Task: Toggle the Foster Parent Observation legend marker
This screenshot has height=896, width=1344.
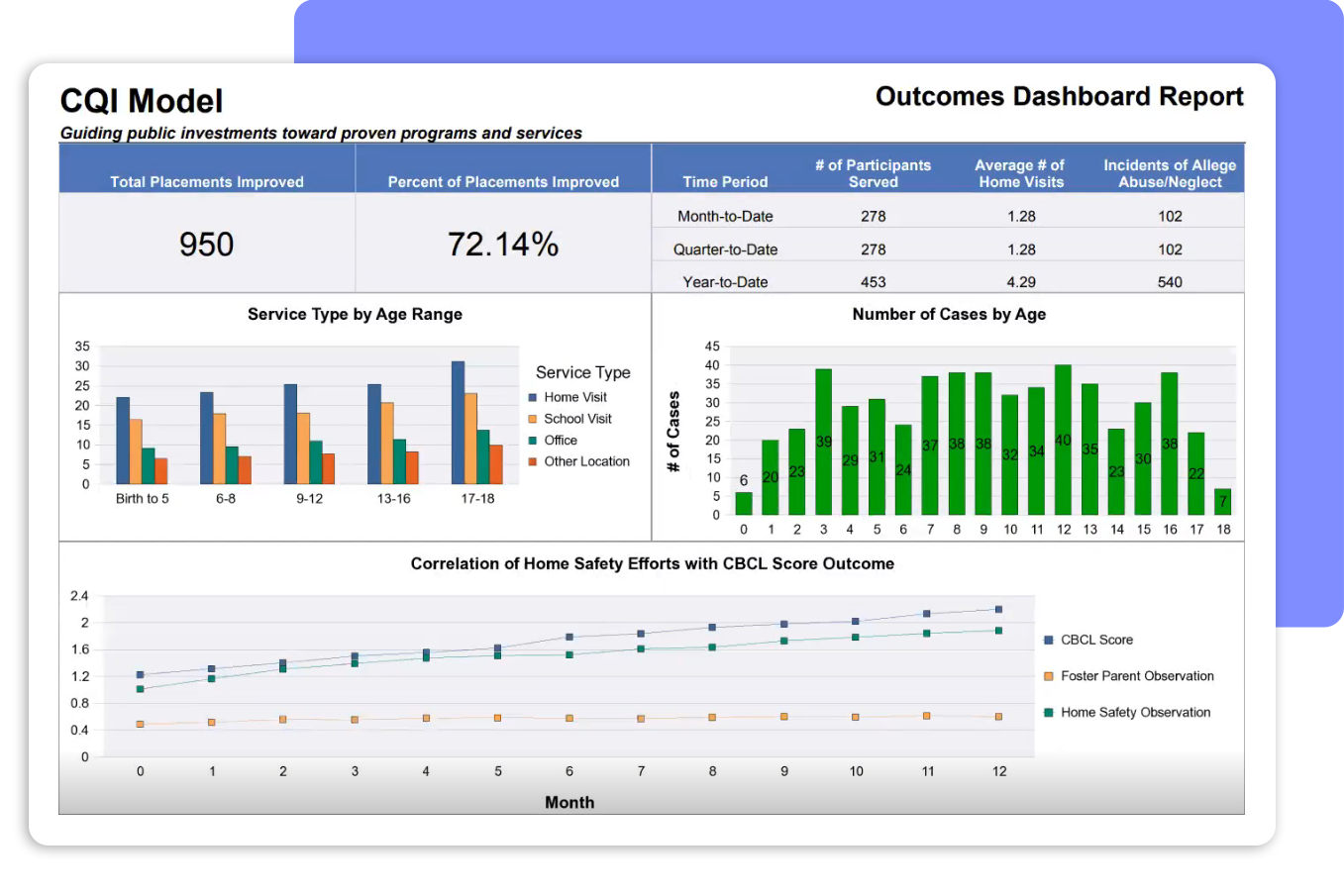Action: (1048, 676)
